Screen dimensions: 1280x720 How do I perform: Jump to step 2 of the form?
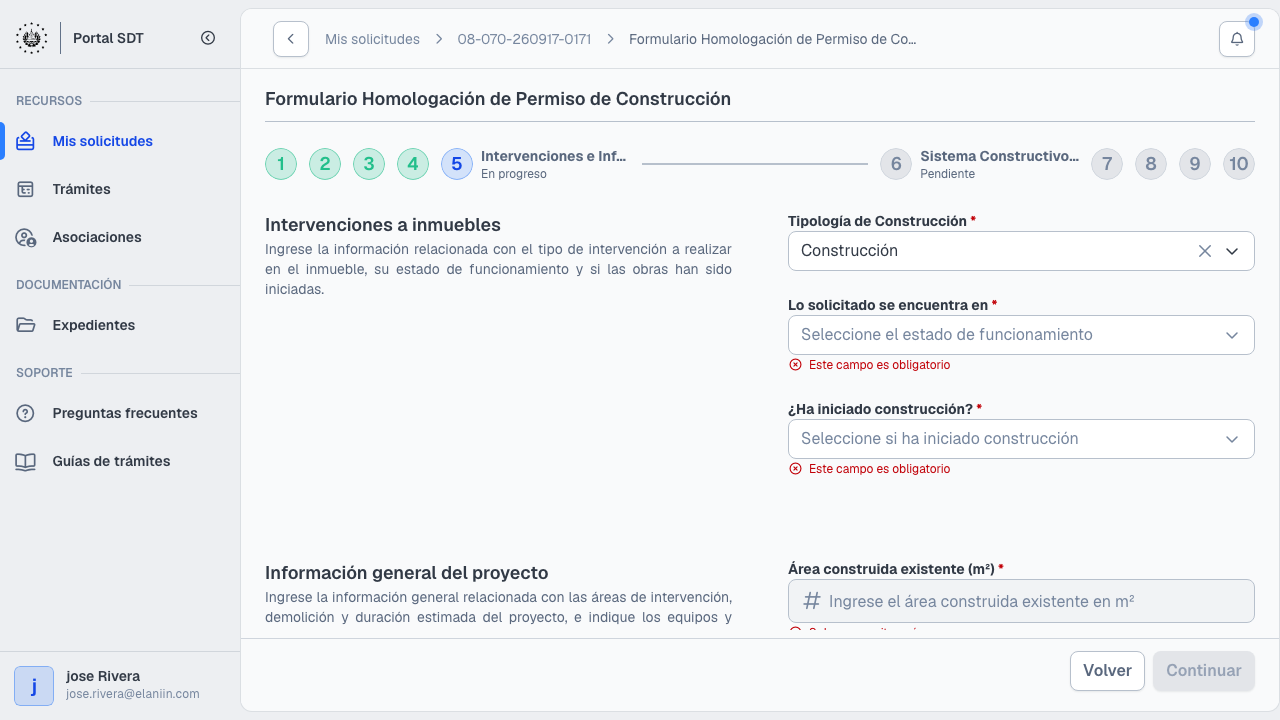(325, 164)
